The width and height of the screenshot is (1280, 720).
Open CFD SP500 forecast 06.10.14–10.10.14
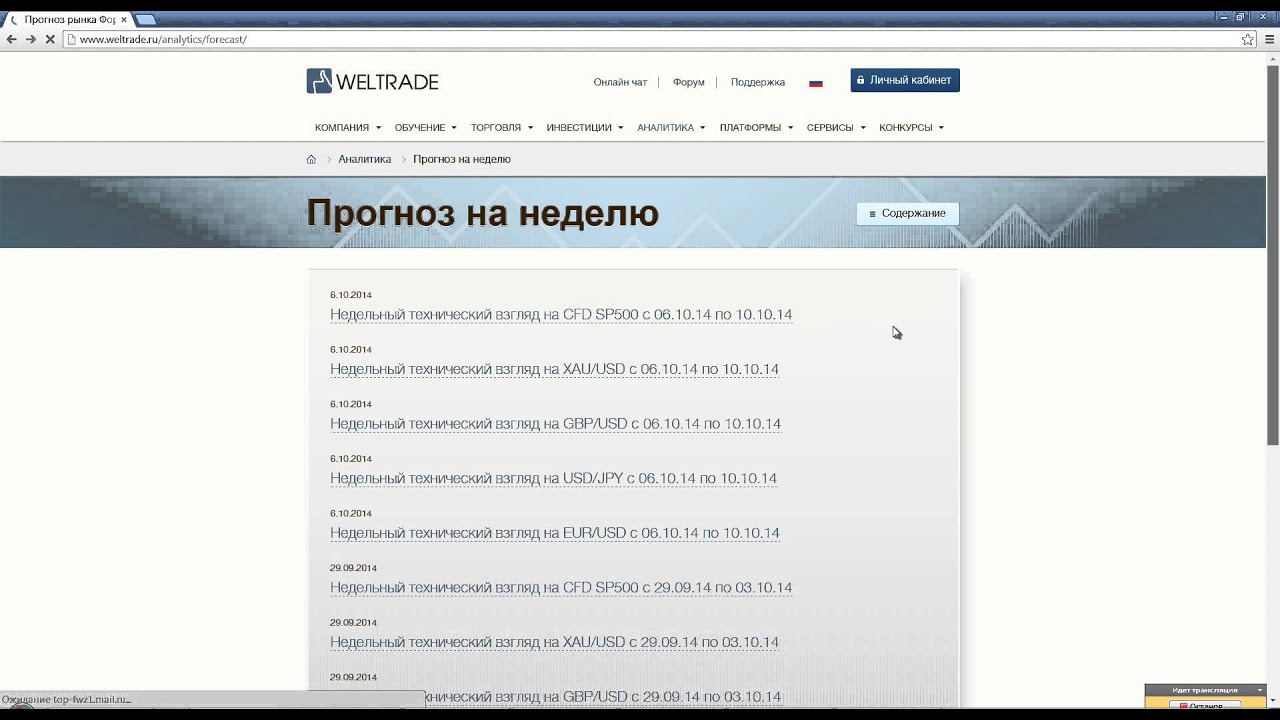point(561,314)
